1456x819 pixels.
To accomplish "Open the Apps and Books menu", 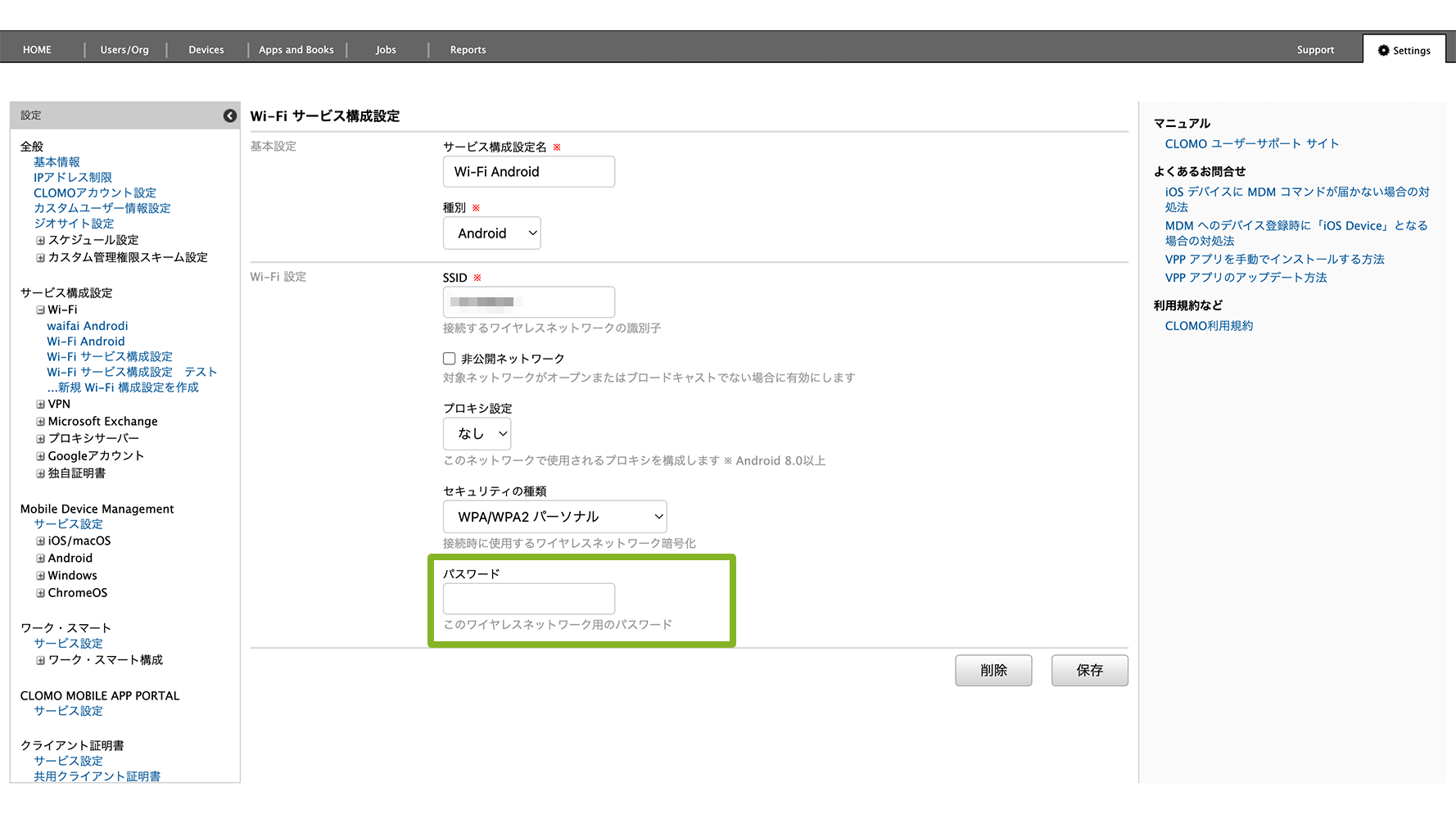I will 296,50.
